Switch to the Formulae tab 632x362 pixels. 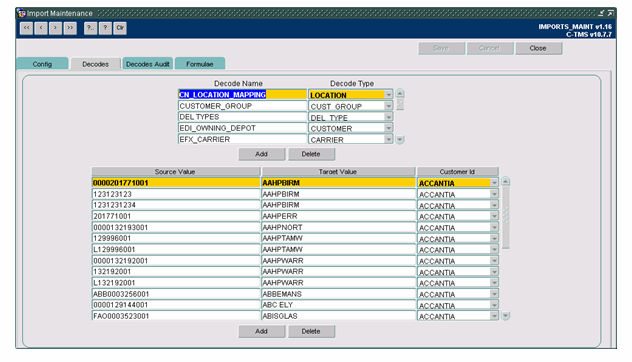click(200, 64)
